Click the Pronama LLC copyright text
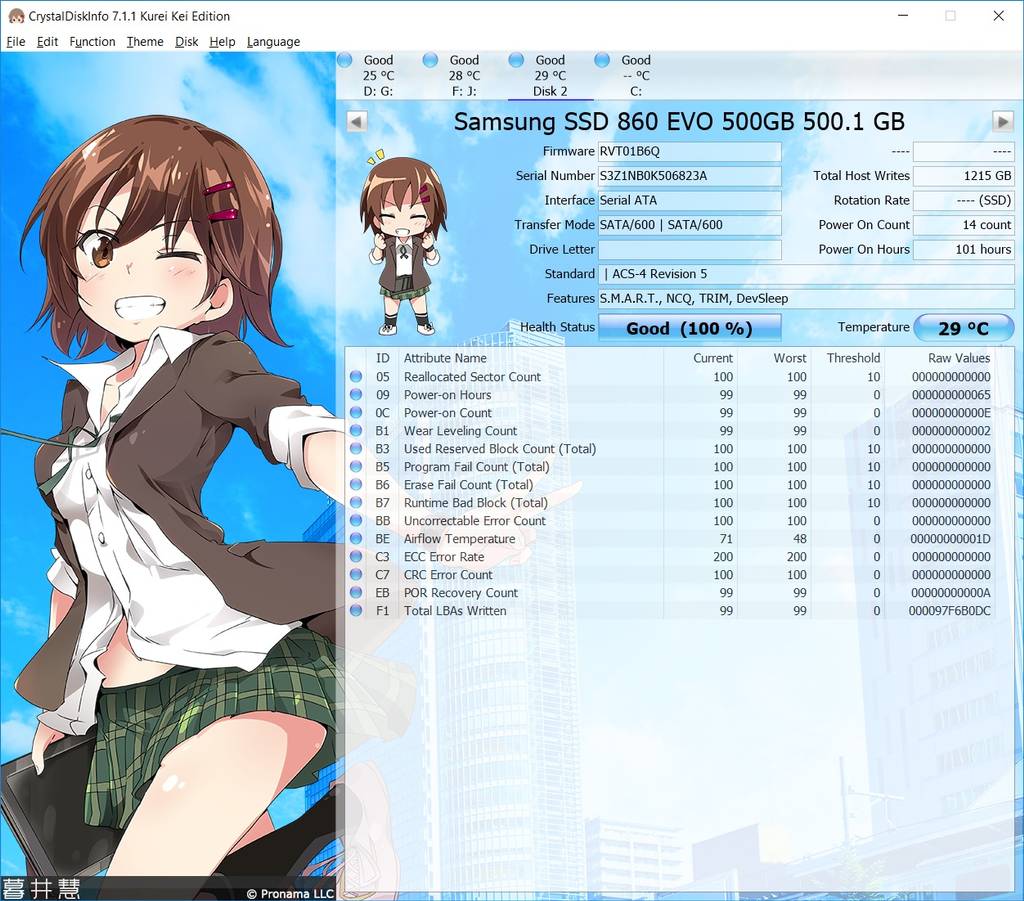This screenshot has height=901, width=1024. pyautogui.click(x=289, y=894)
